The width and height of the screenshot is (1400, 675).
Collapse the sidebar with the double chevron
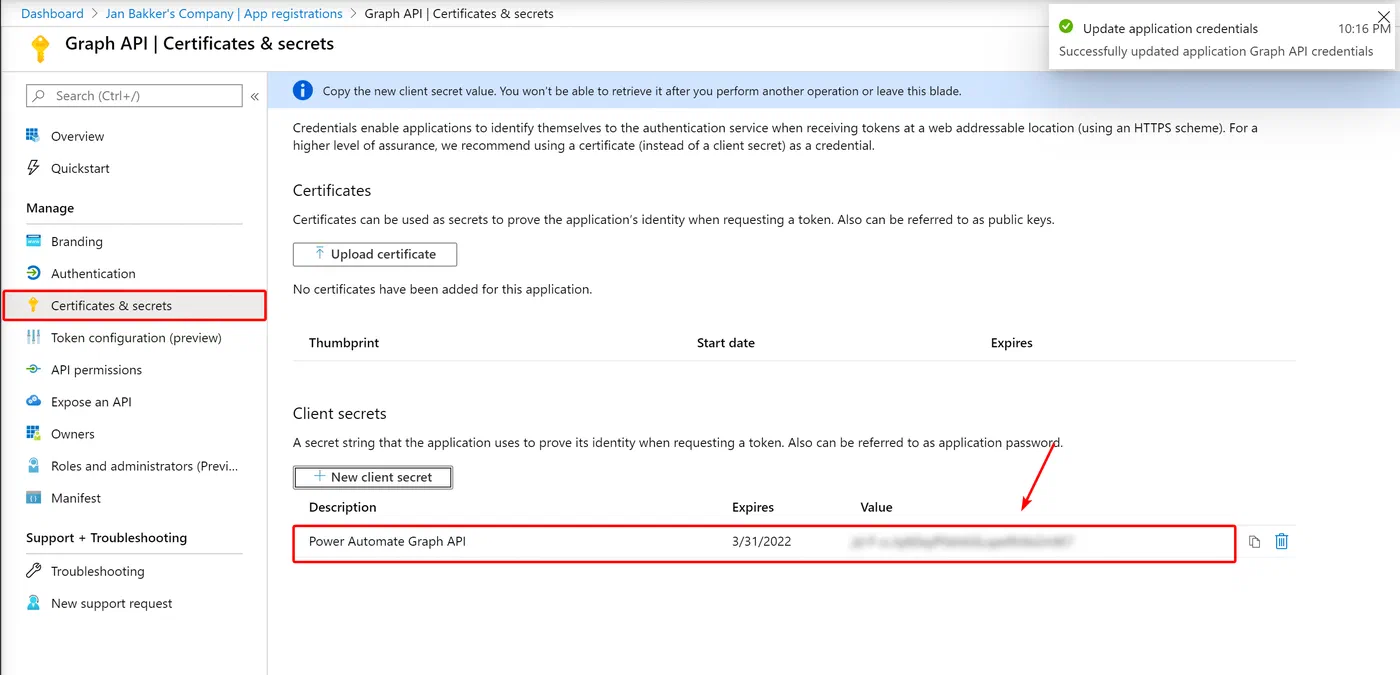(x=255, y=96)
